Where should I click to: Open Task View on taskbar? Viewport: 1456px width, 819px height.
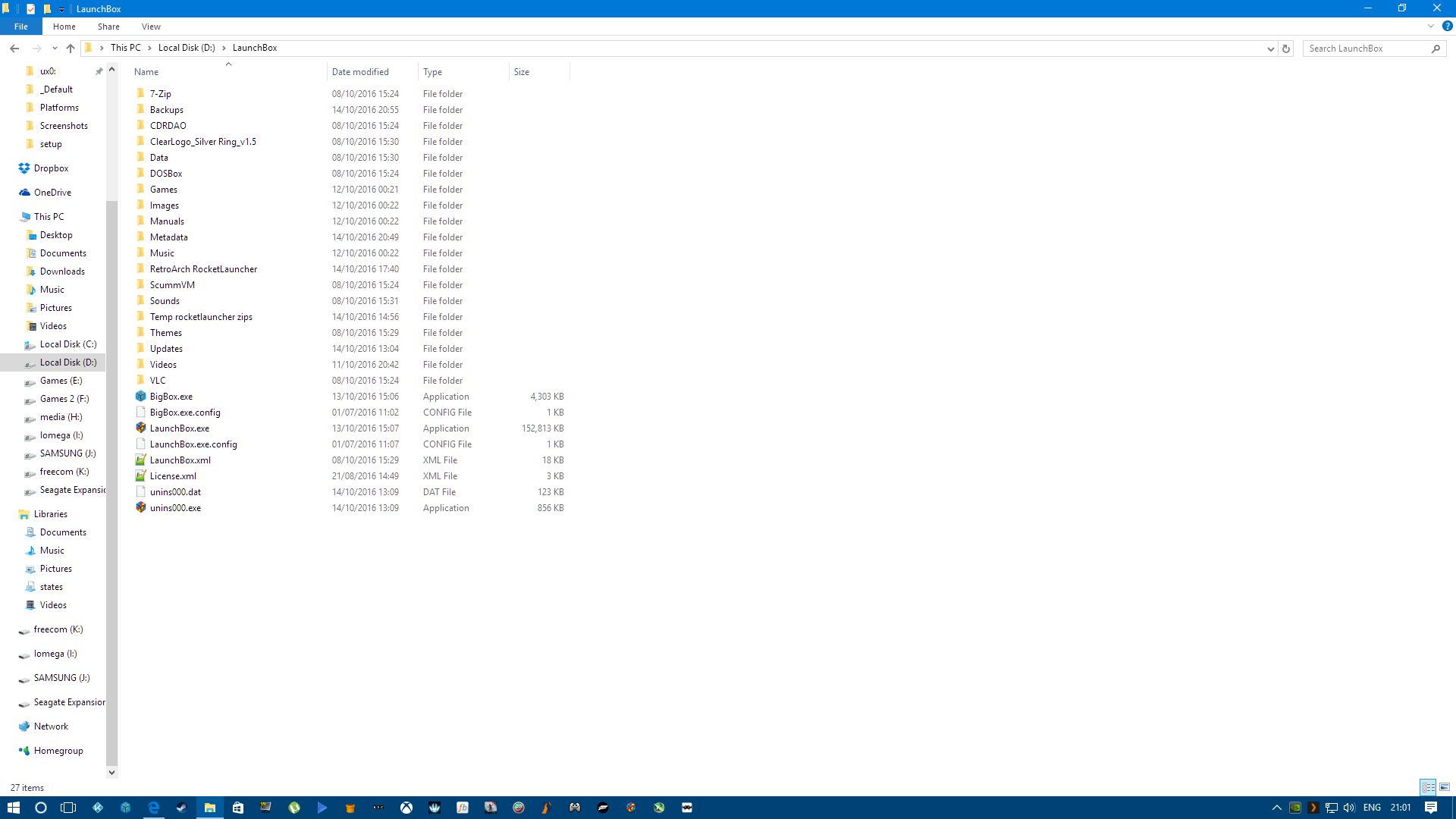pos(68,808)
